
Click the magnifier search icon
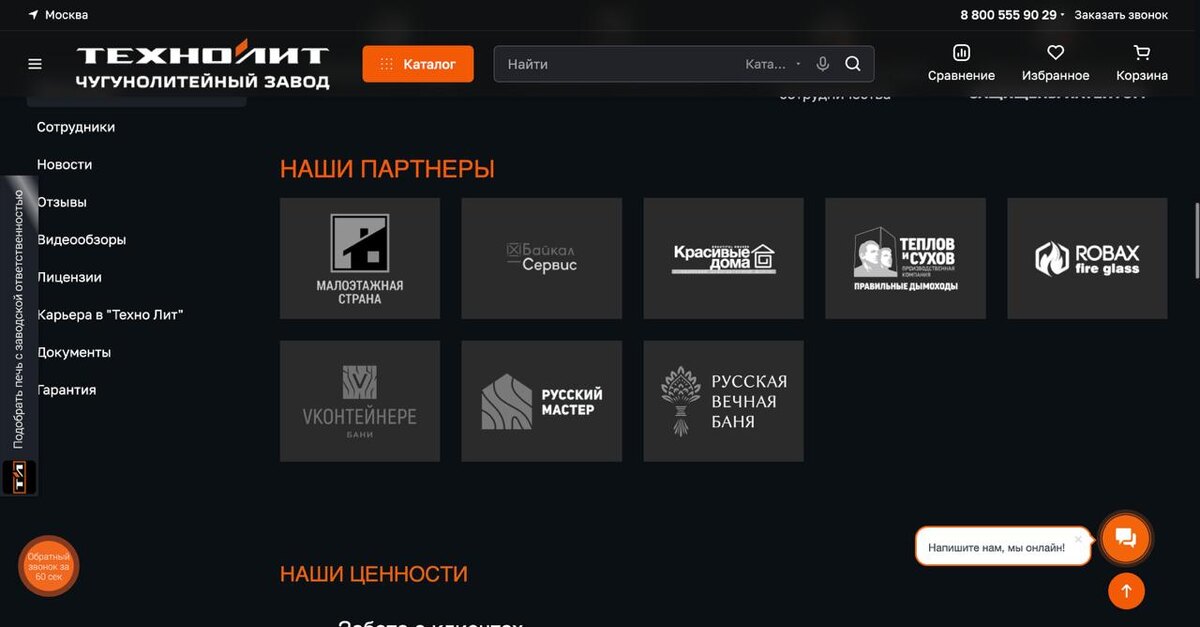click(853, 64)
